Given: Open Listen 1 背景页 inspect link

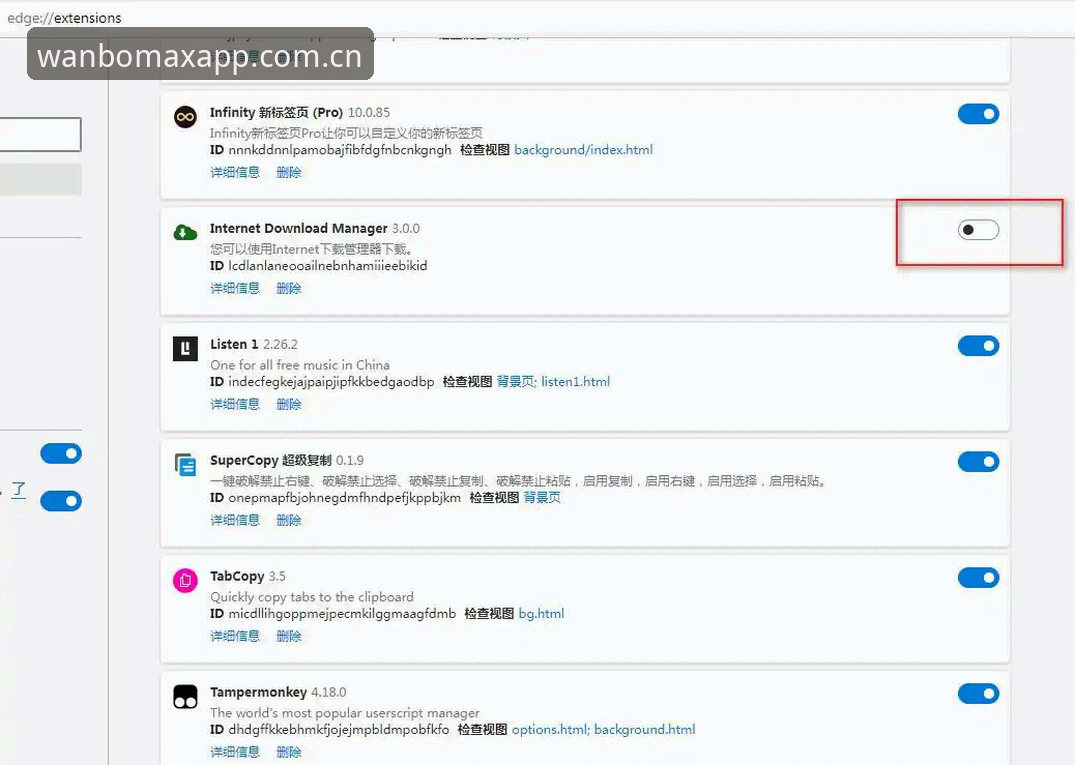Looking at the screenshot, I should point(516,381).
